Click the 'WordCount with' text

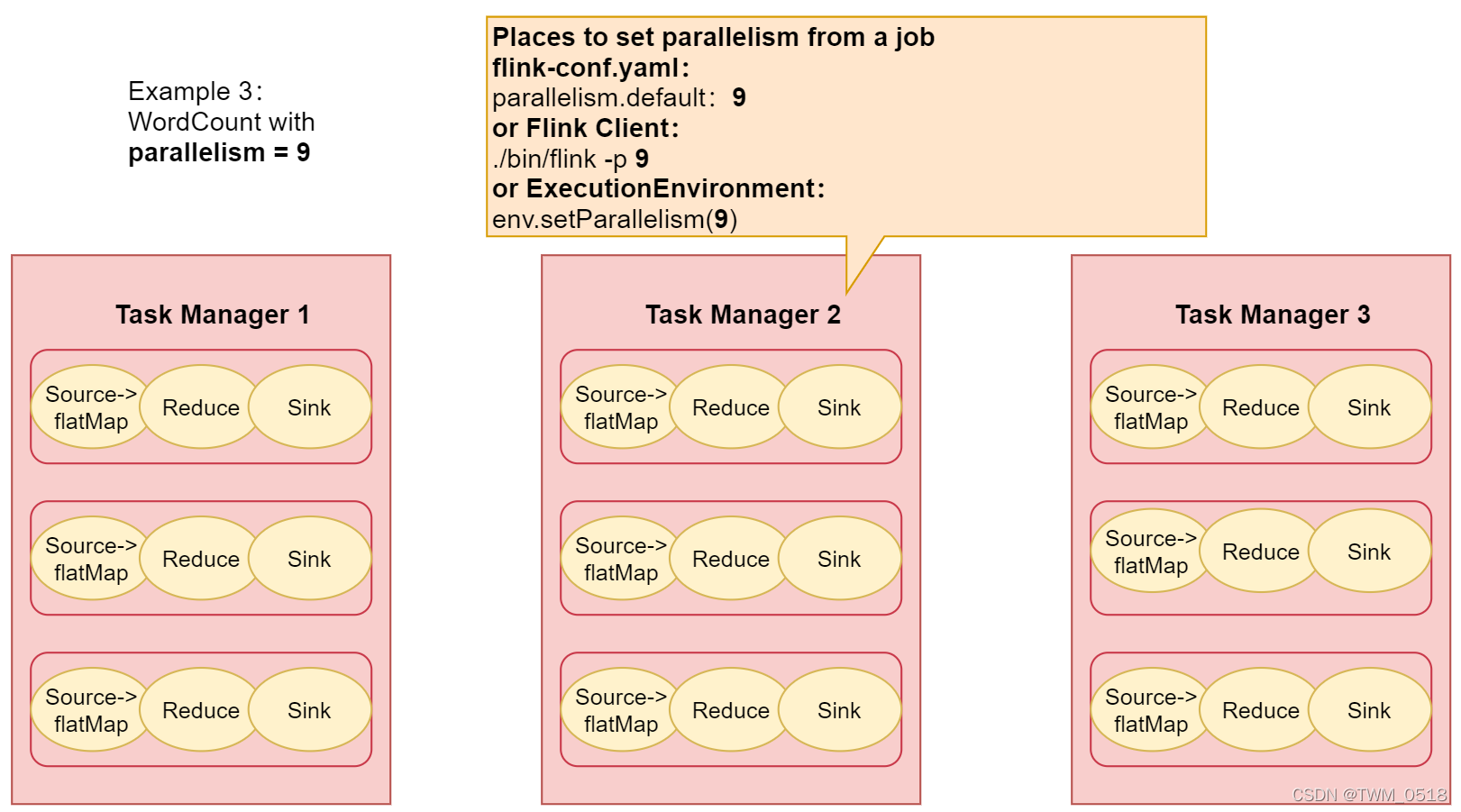[x=222, y=122]
